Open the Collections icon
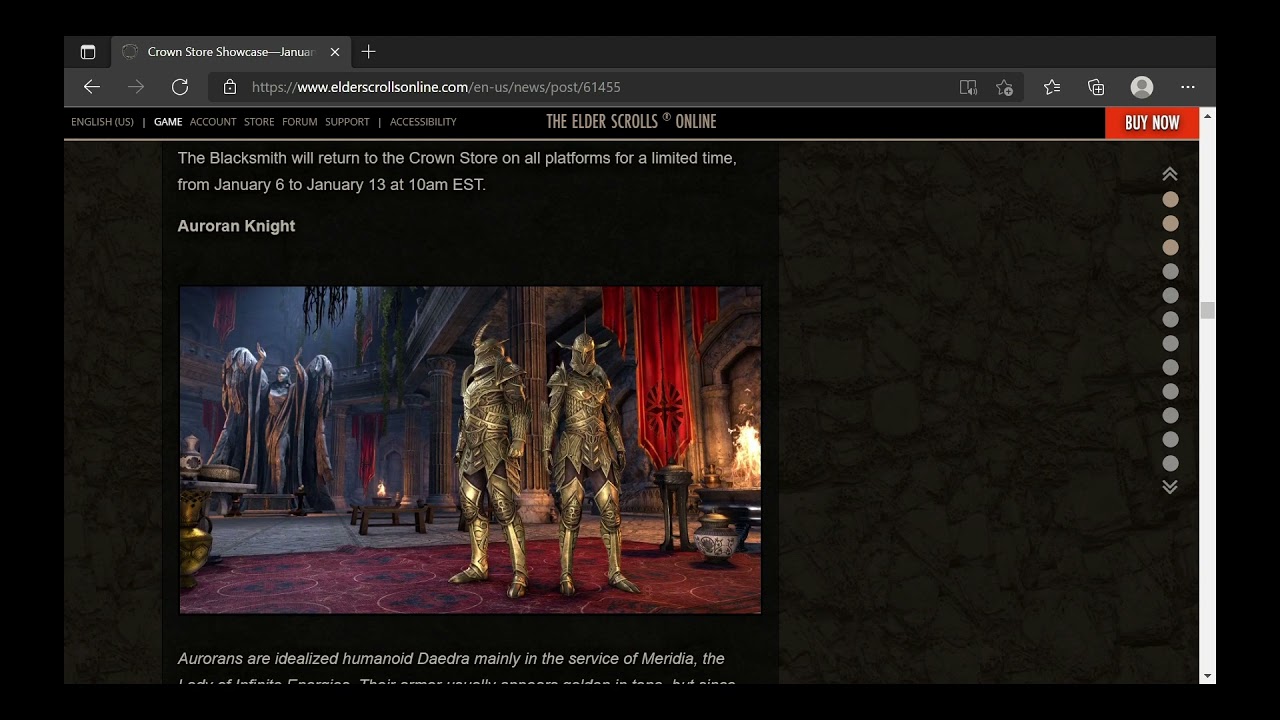This screenshot has width=1280, height=720. (x=1096, y=87)
